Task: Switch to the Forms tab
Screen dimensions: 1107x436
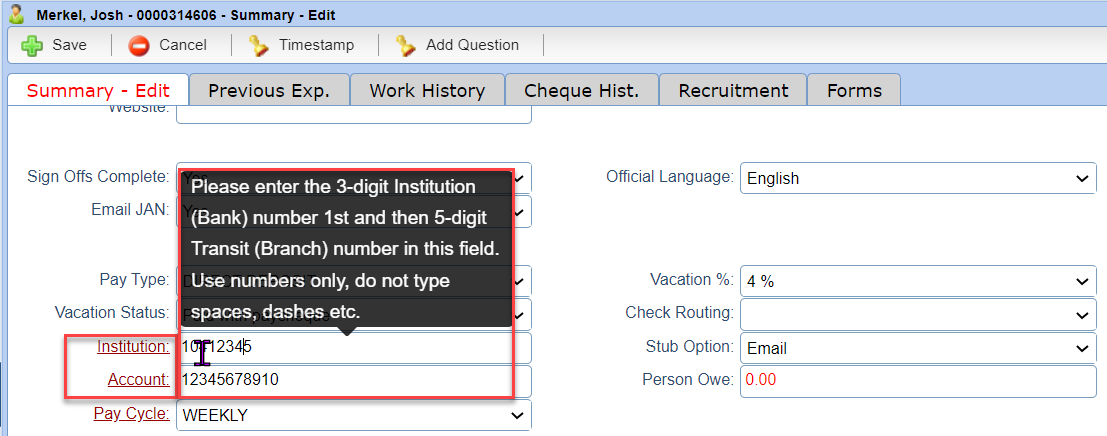Action: tap(854, 90)
